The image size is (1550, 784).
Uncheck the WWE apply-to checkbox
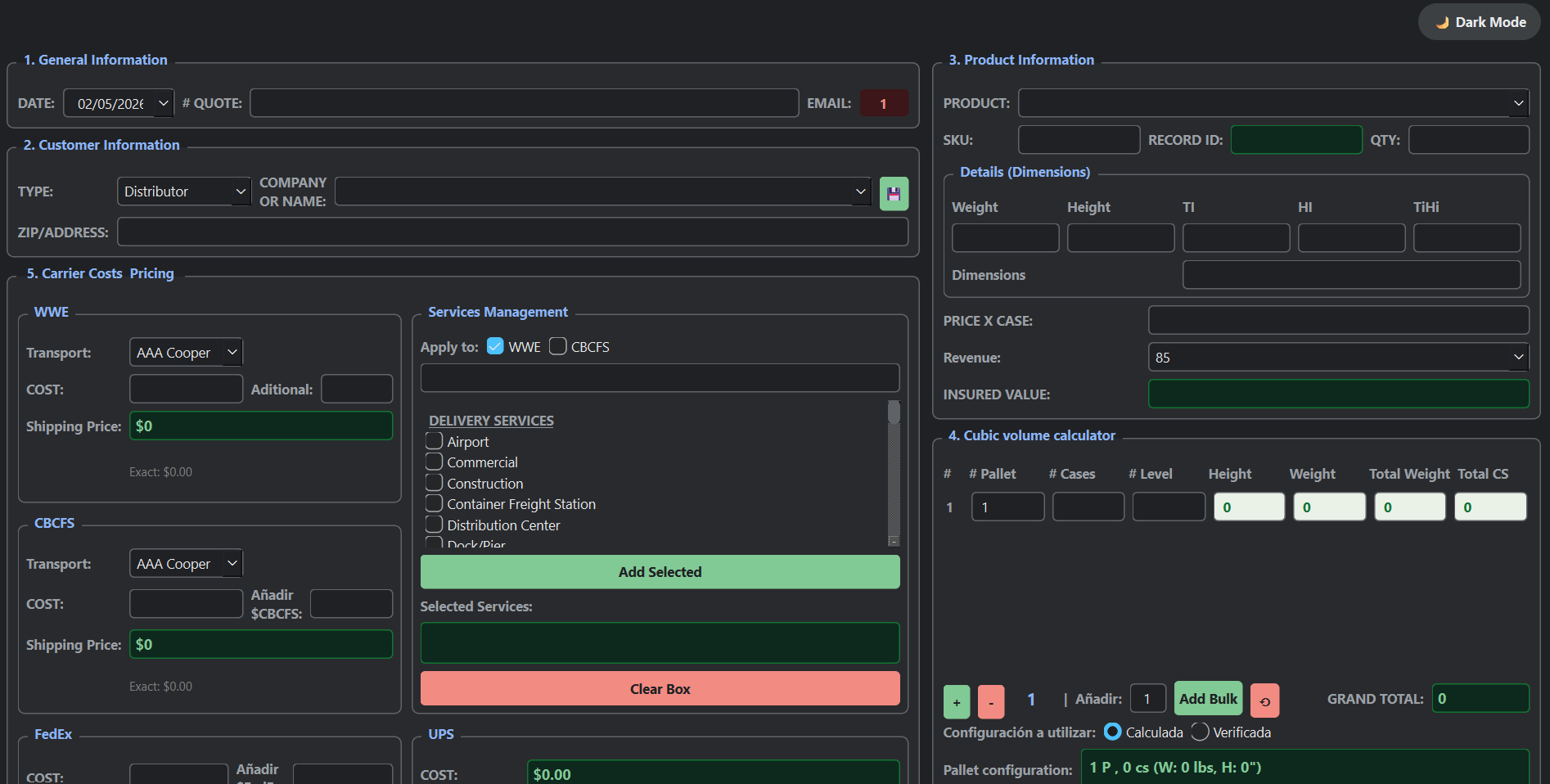(x=495, y=346)
